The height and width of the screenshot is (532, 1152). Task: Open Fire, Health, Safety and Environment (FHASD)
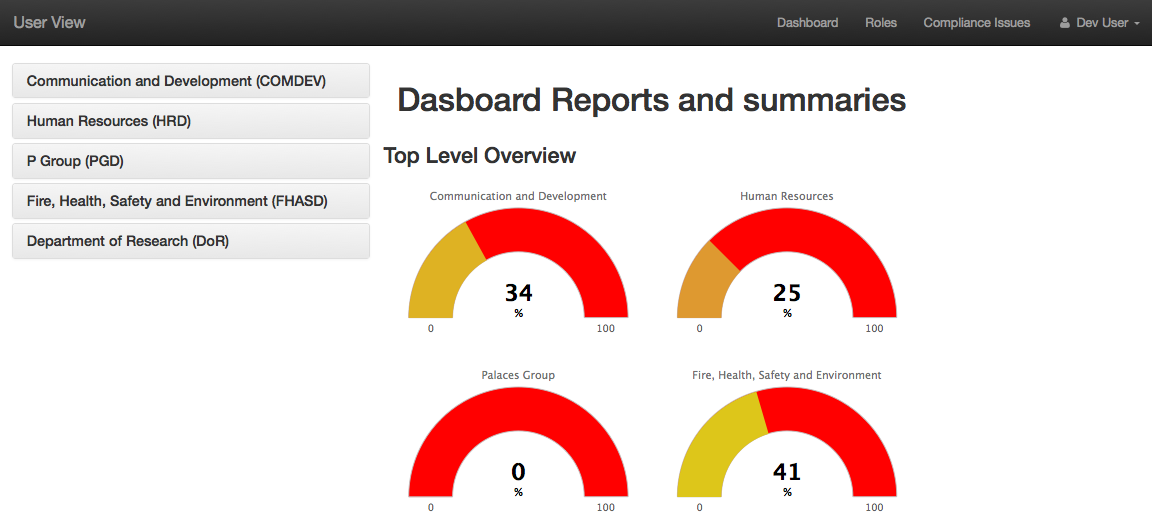191,201
